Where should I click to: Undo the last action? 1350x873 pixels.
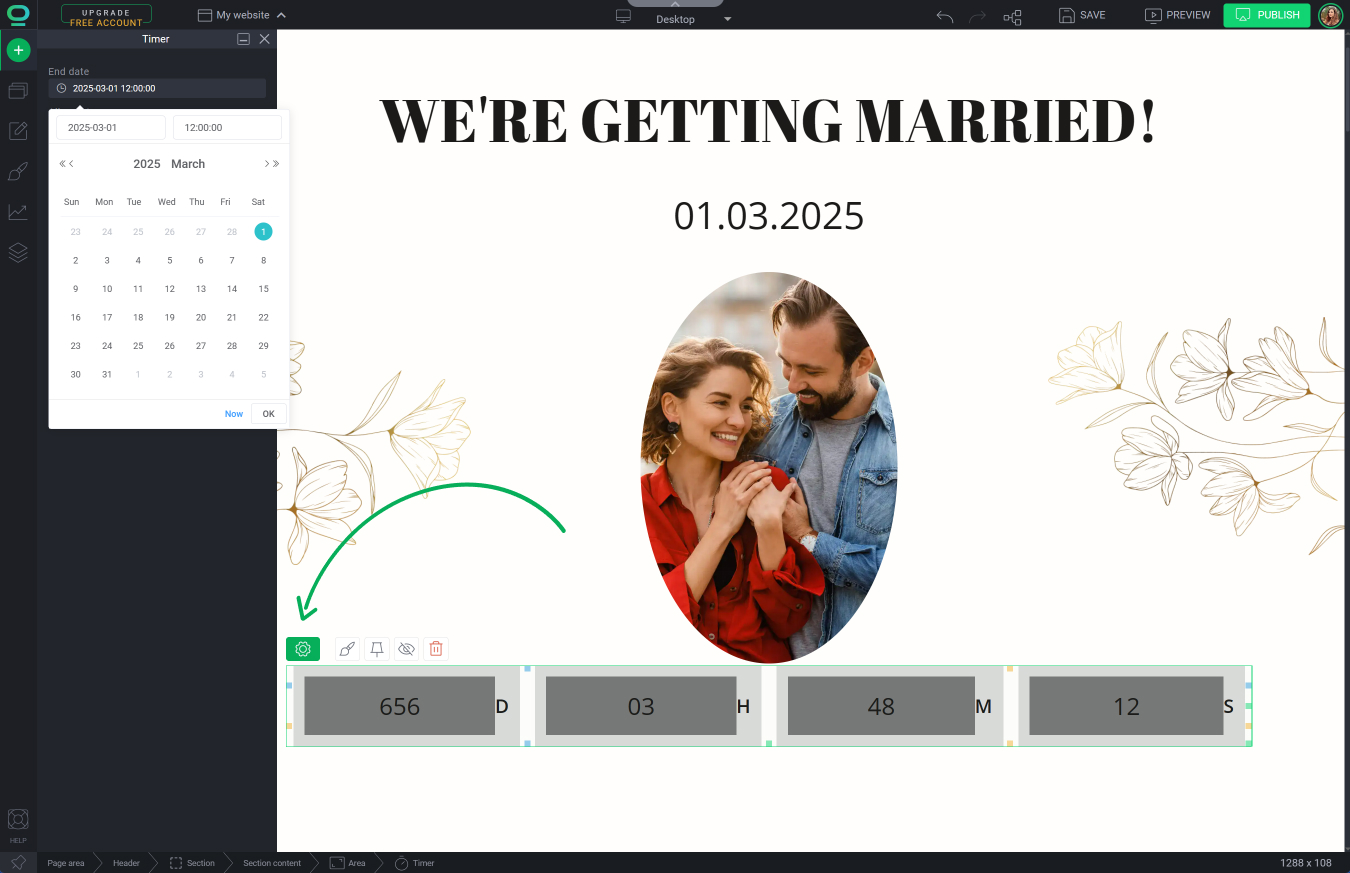(x=944, y=16)
